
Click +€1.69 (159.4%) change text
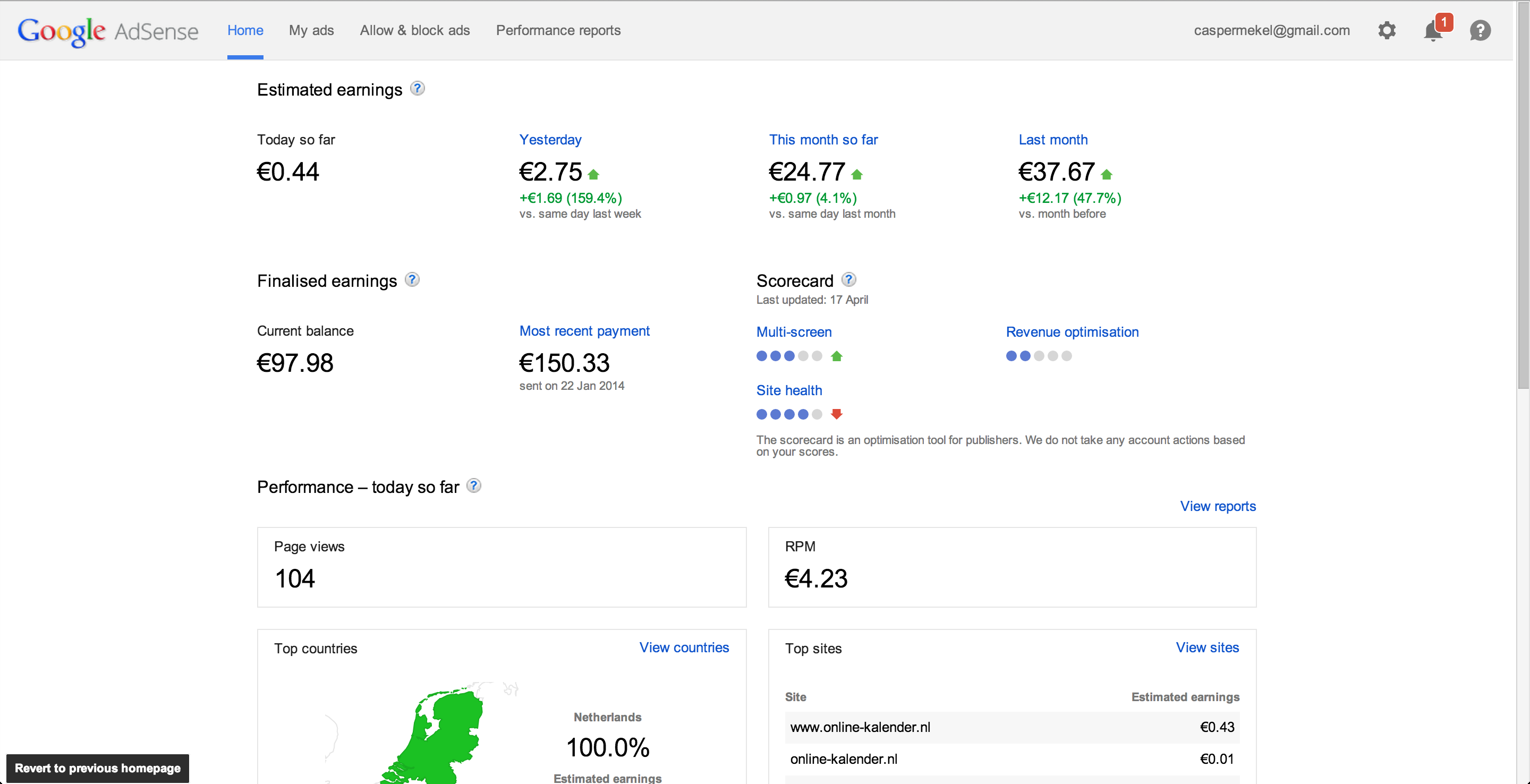click(x=571, y=198)
